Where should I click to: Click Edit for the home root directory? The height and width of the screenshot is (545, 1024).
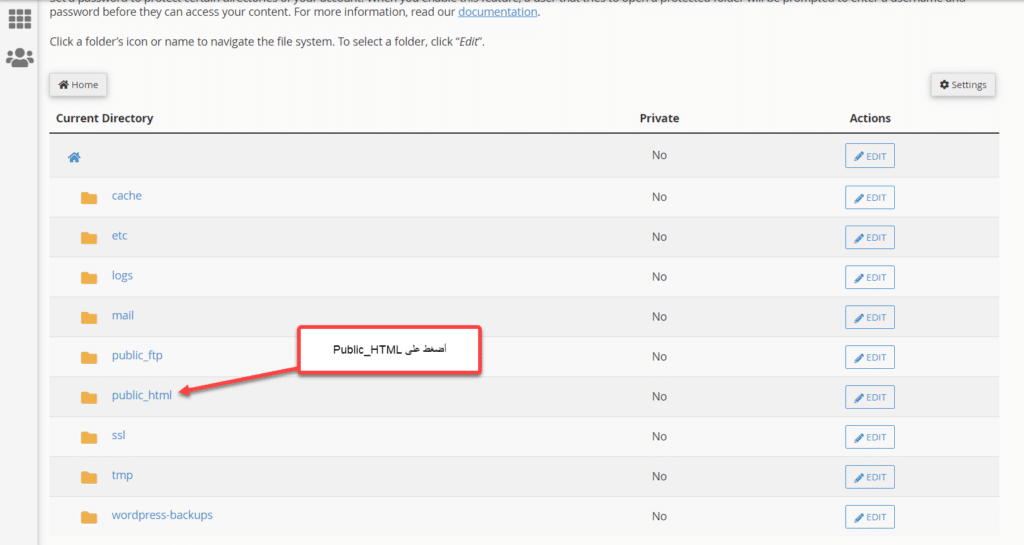point(869,157)
